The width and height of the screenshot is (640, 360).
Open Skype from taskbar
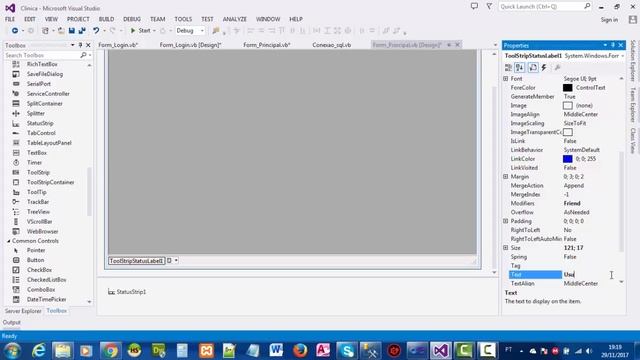tap(347, 351)
